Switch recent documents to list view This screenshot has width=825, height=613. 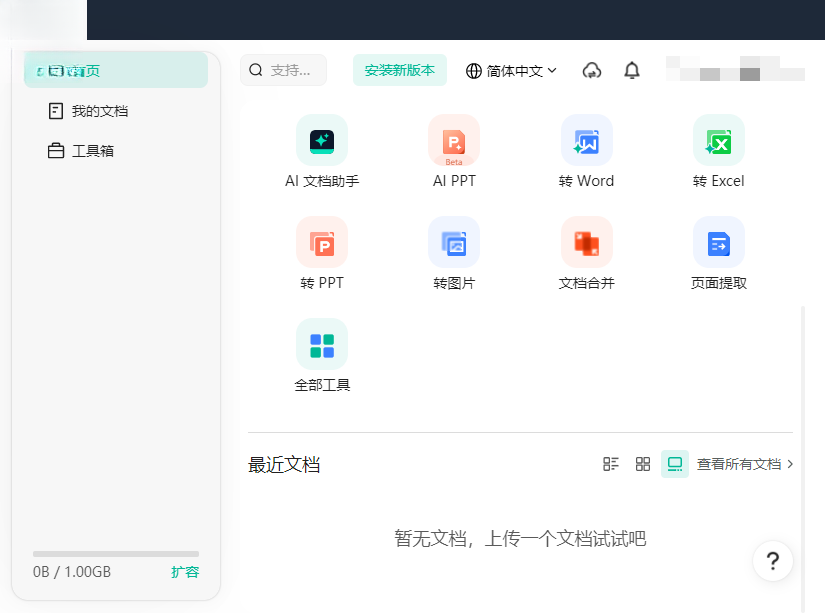pos(610,464)
